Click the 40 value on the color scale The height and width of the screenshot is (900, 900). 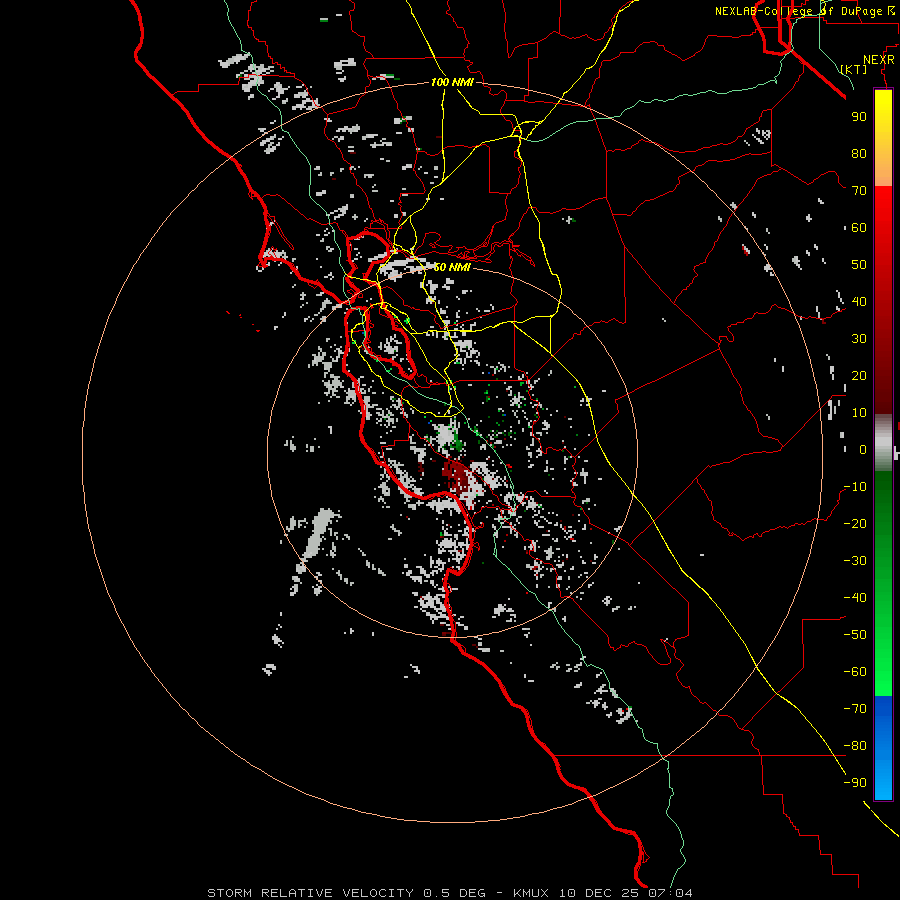coord(859,301)
